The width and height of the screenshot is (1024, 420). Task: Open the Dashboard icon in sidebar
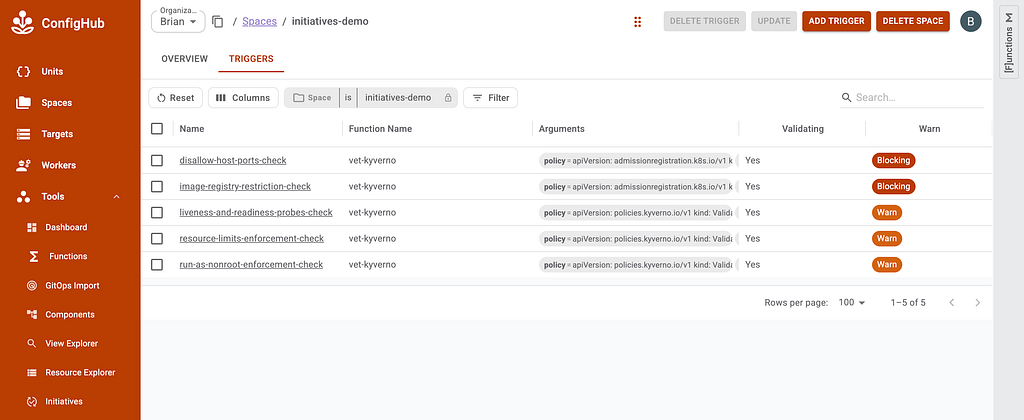pos(31,227)
